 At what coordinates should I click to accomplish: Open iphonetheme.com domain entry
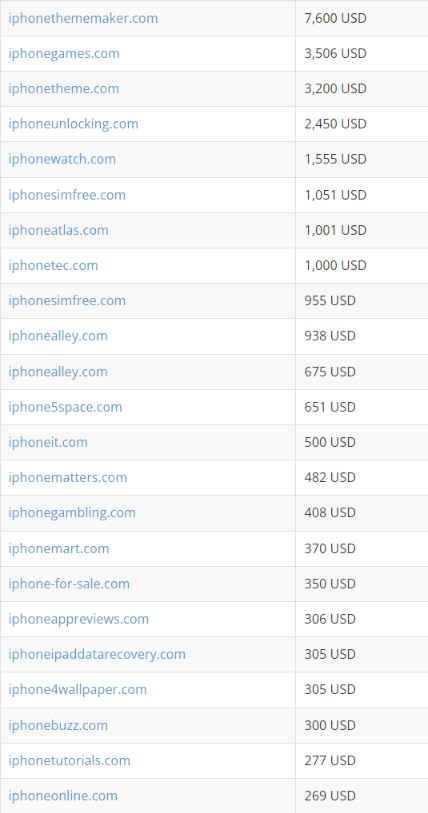pyautogui.click(x=64, y=89)
